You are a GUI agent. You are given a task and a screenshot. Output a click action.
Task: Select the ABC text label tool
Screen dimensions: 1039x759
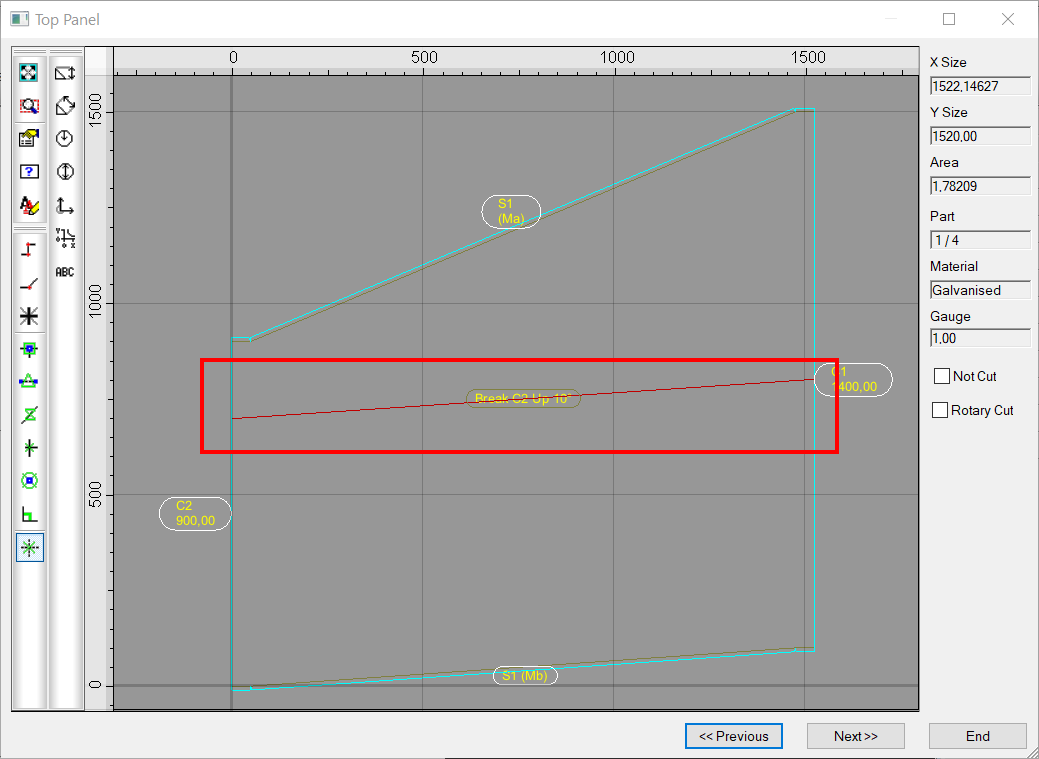(x=65, y=272)
